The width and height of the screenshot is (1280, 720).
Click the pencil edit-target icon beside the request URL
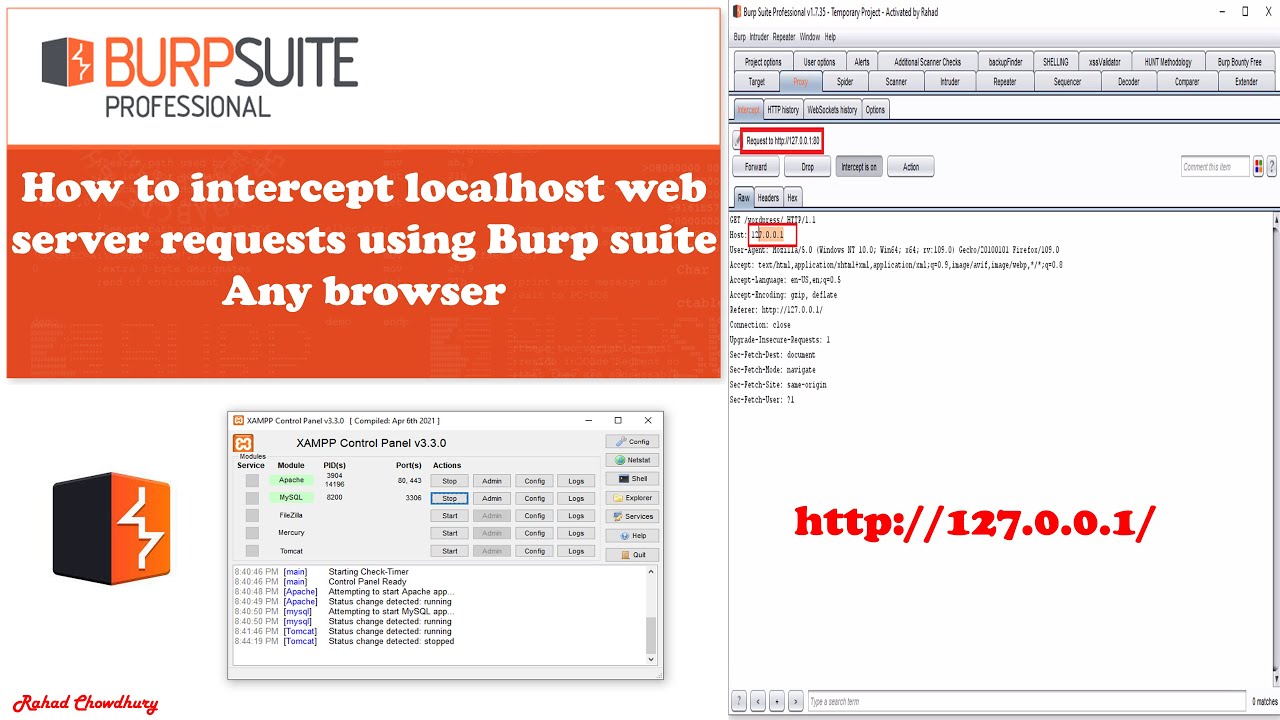coord(737,141)
